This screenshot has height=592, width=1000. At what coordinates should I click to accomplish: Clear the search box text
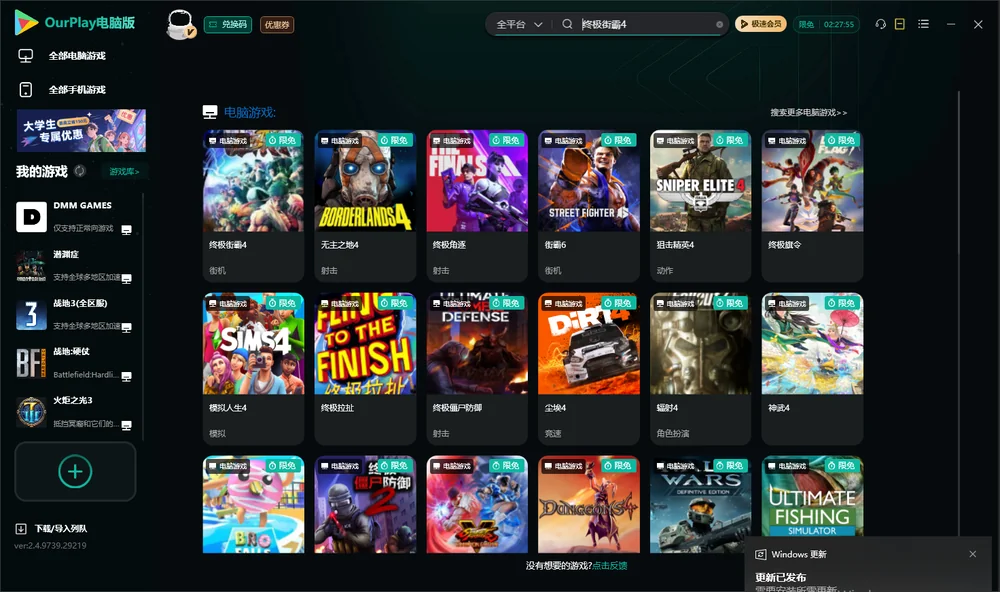[x=719, y=24]
